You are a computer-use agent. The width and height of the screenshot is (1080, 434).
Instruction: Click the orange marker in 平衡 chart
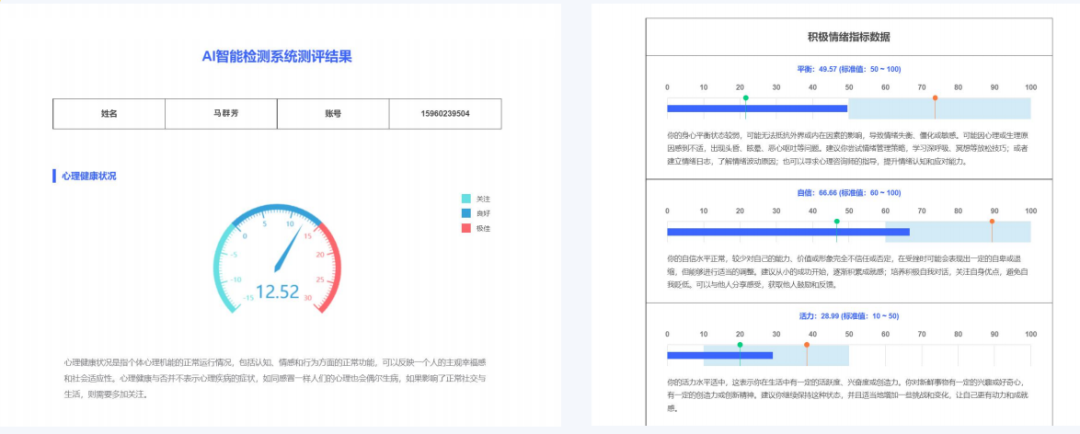coord(935,98)
